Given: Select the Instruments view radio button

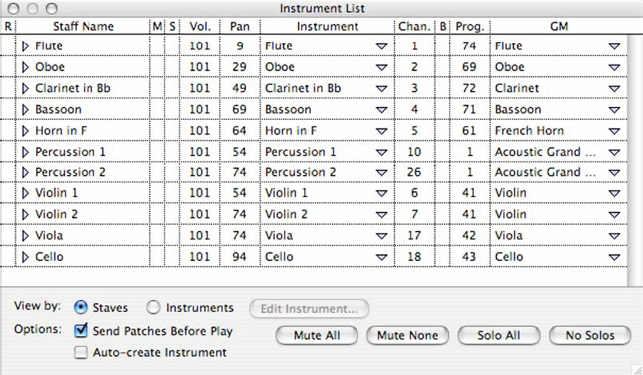Looking at the screenshot, I should [x=153, y=307].
